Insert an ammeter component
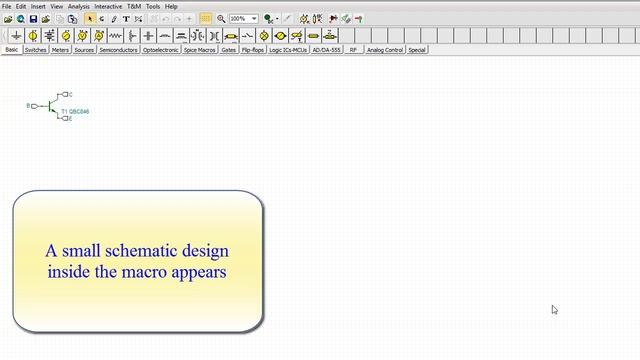Screen dimensions: 640x360 (x=99, y=36)
